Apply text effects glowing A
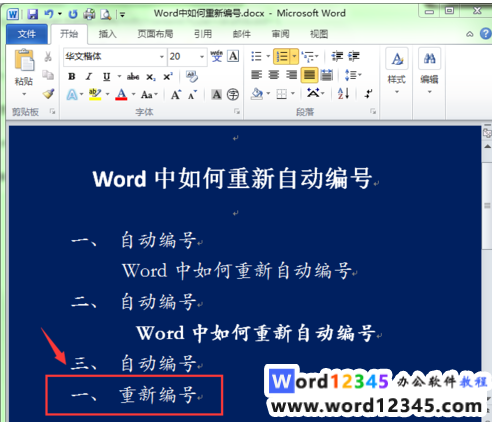 [72, 95]
